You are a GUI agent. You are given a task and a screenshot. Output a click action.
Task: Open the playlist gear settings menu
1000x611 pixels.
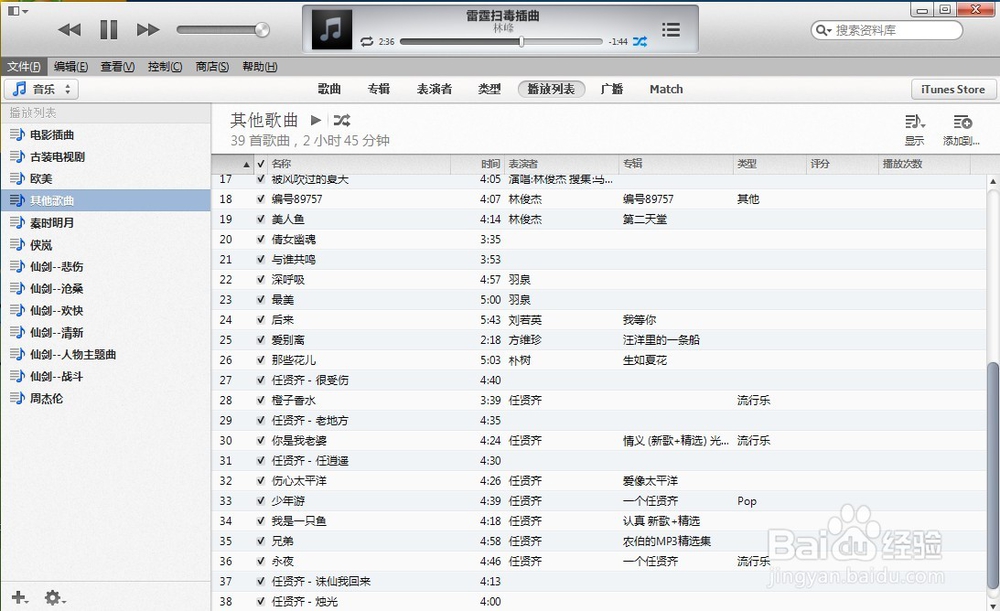click(55, 598)
